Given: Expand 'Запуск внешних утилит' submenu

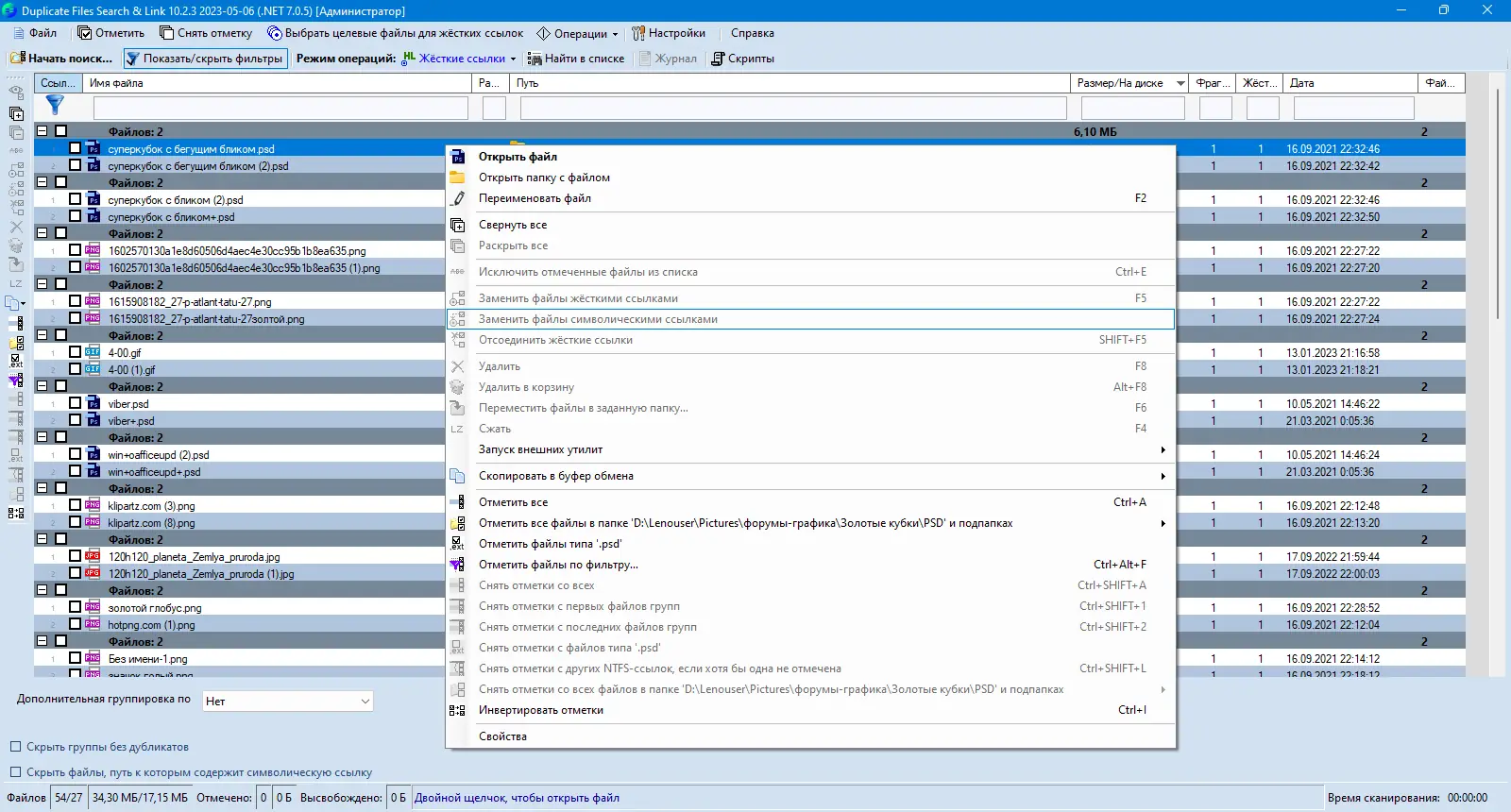Looking at the screenshot, I should (x=810, y=449).
